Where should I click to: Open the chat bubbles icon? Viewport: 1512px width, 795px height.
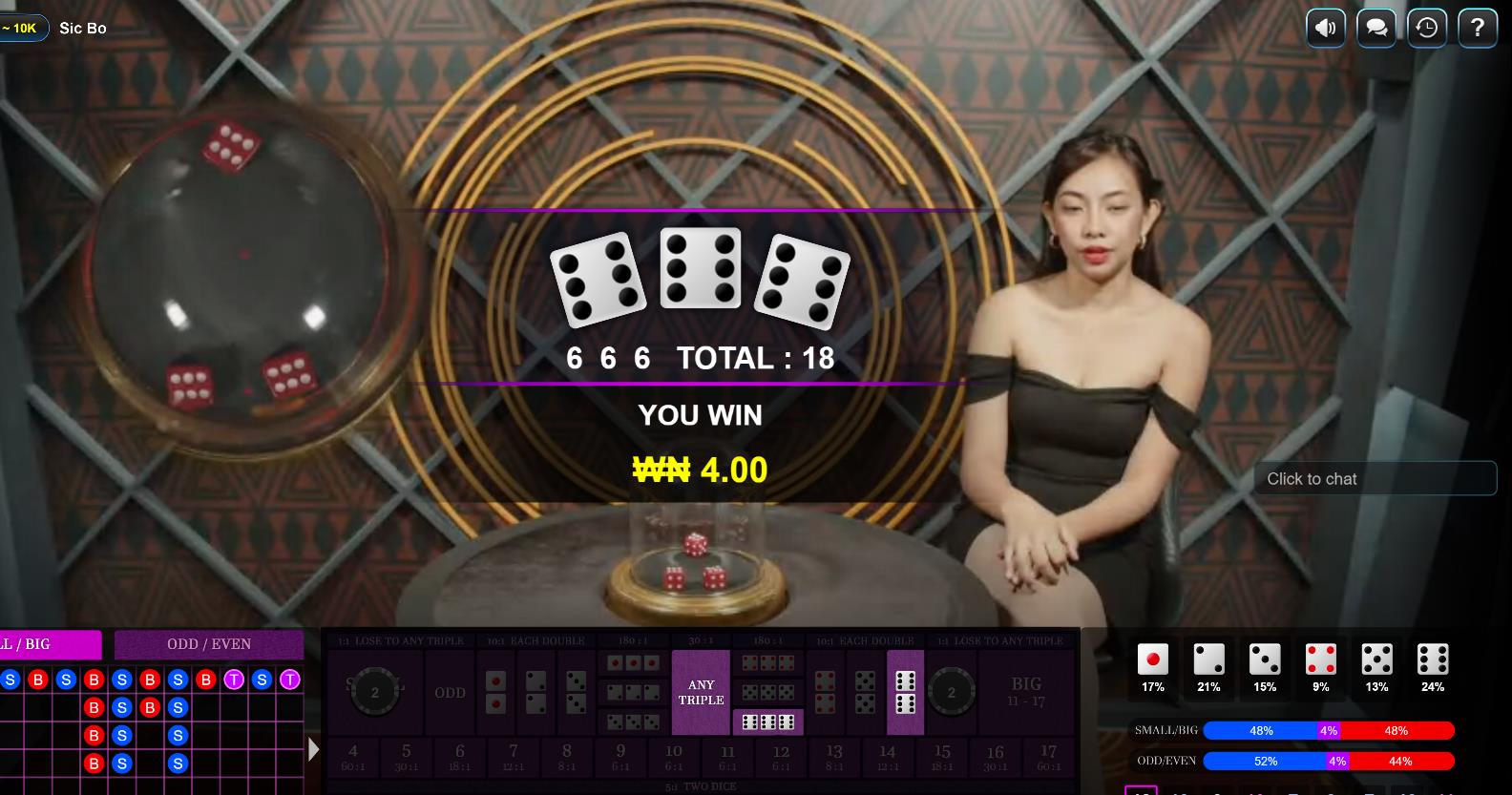tap(1376, 28)
